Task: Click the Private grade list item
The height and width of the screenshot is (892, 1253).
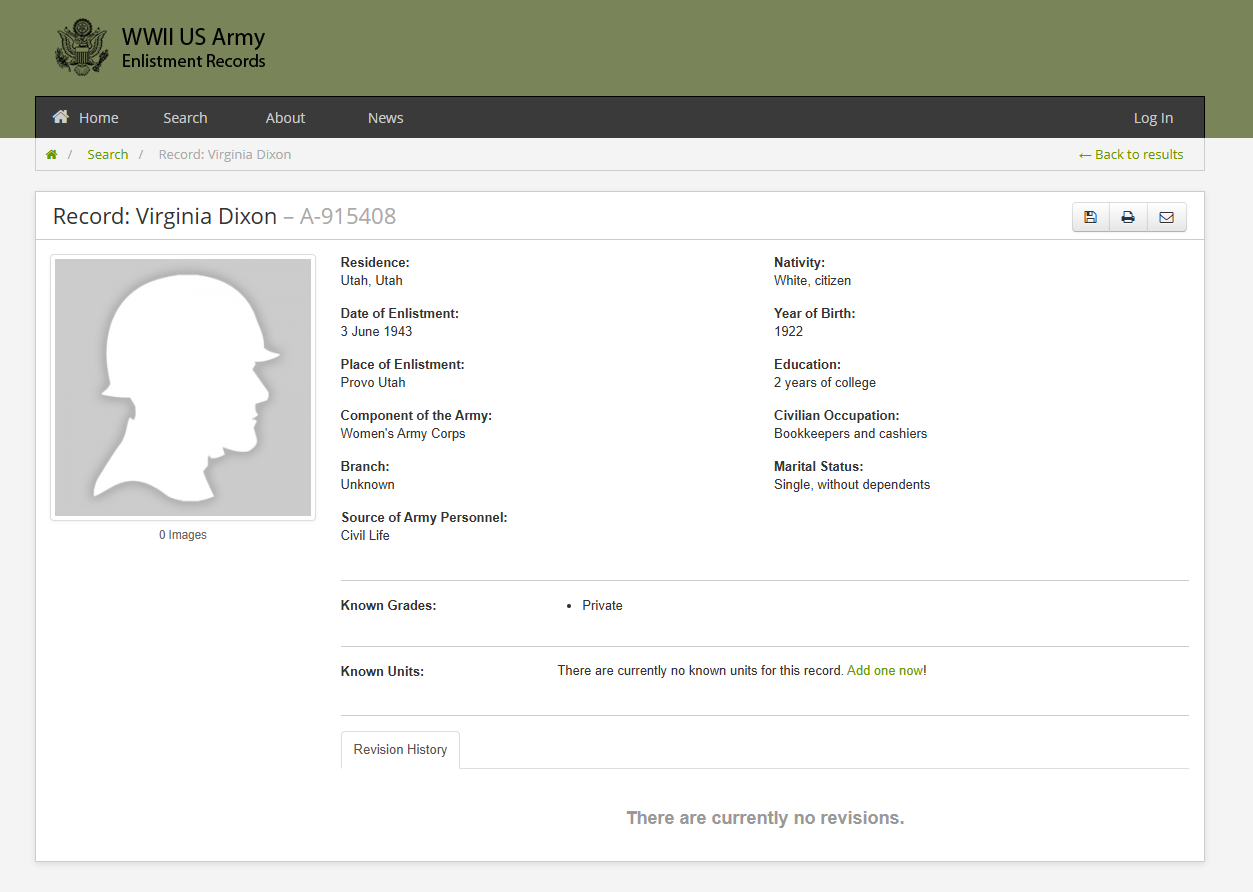Action: pos(602,606)
